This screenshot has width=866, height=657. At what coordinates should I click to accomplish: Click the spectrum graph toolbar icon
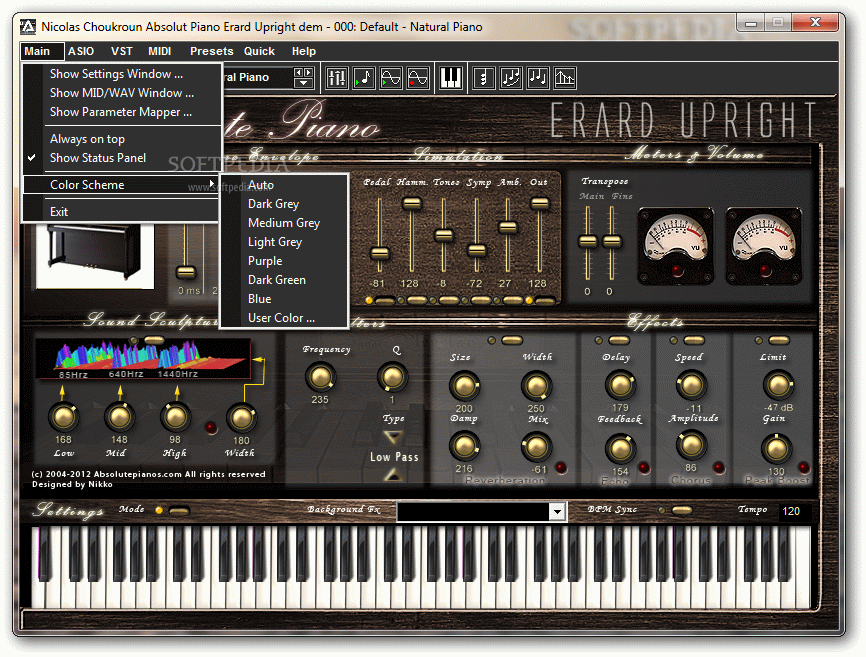coord(564,78)
